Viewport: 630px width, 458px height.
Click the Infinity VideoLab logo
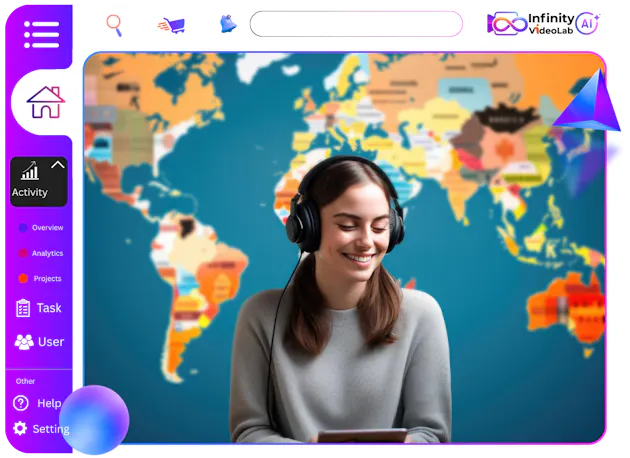pyautogui.click(x=532, y=23)
